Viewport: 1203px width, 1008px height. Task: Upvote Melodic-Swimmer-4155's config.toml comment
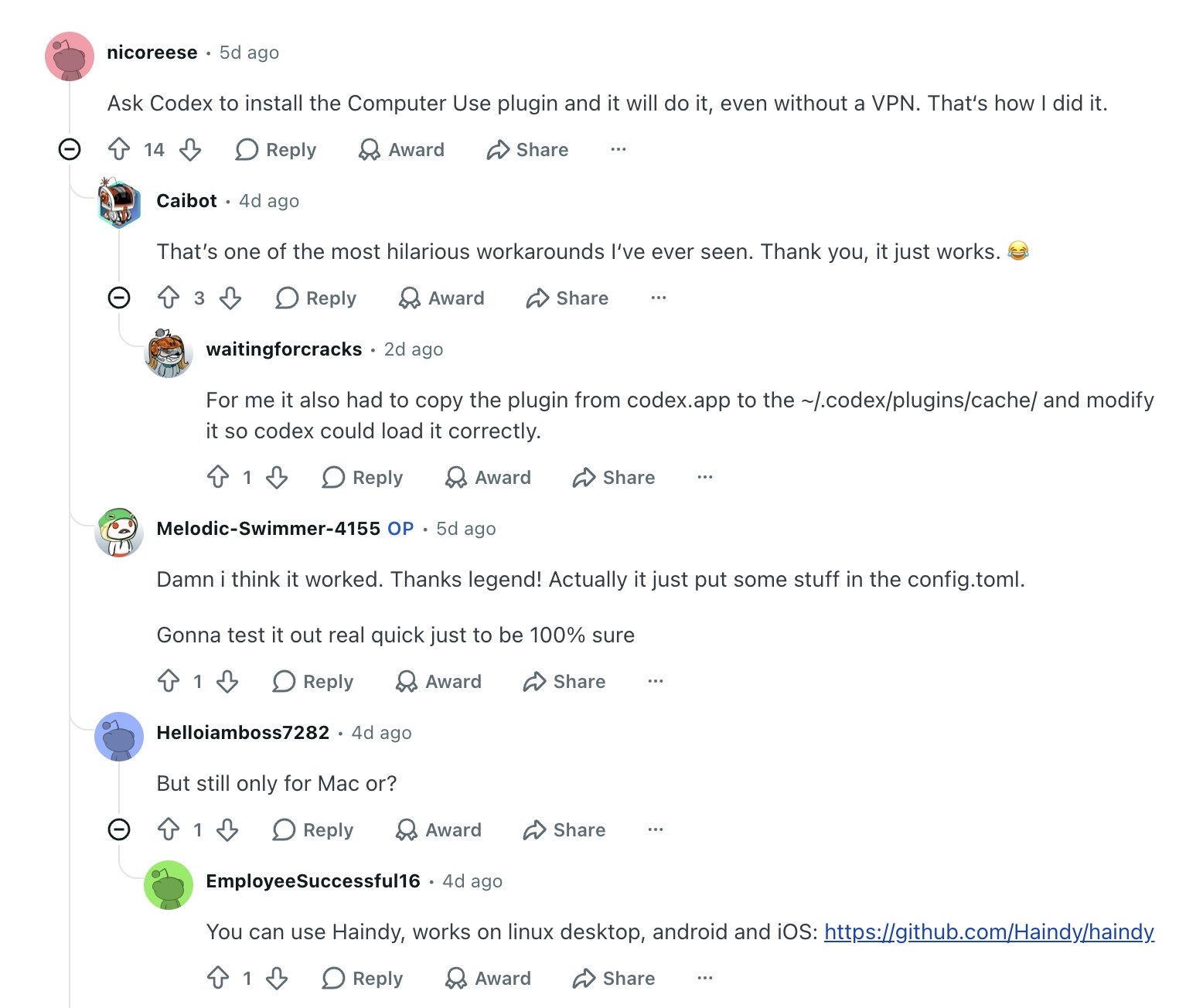(x=169, y=681)
